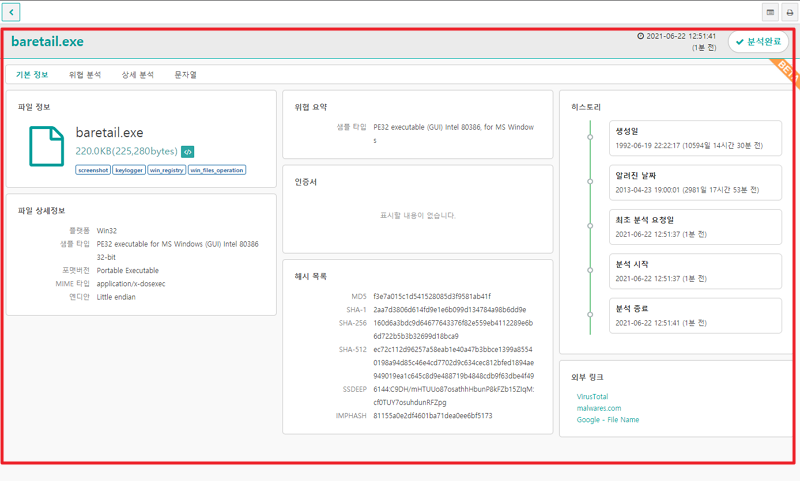Click the screenshot tag
The width and height of the screenshot is (800, 481).
click(92, 170)
